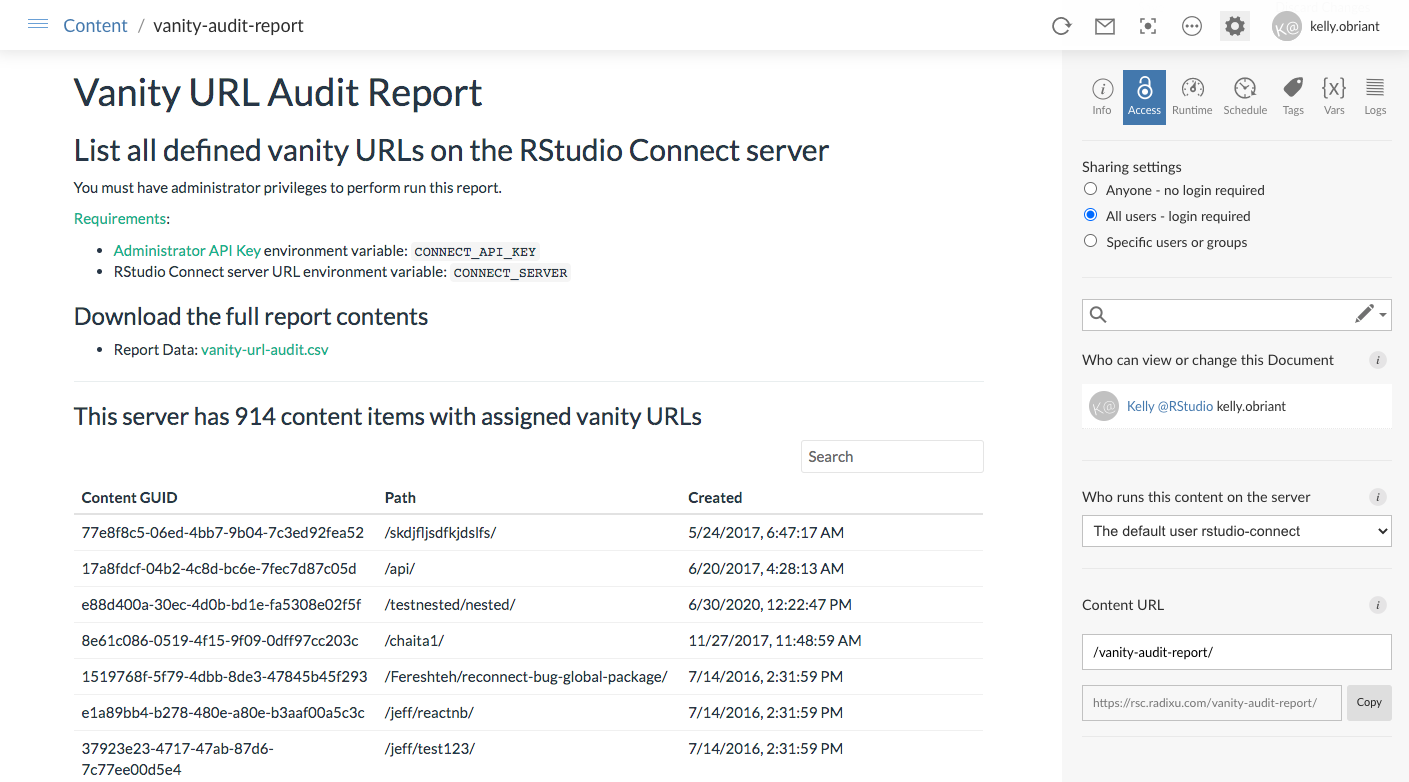
Task: Open the hamburger navigation menu
Action: 38,24
